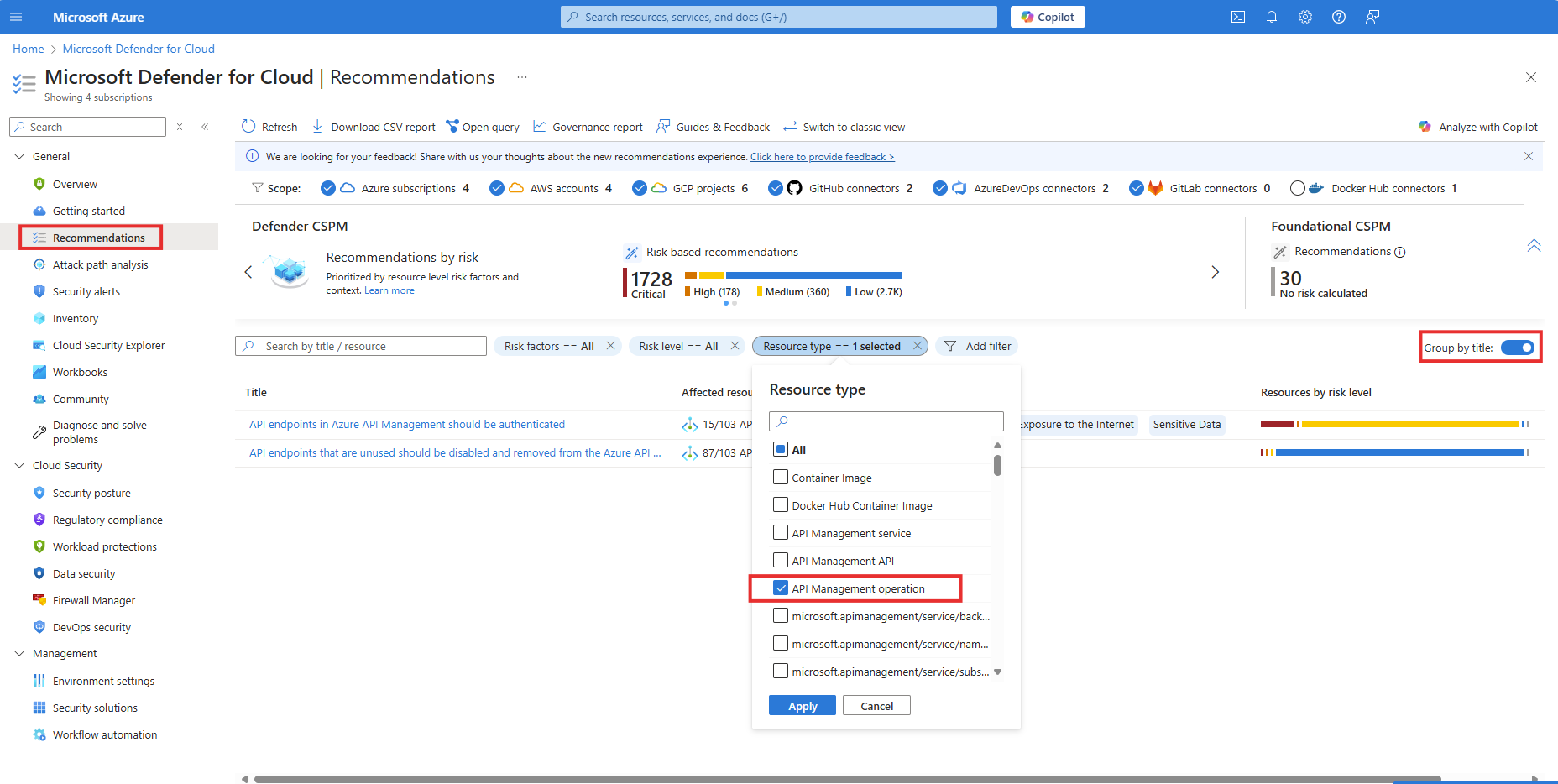Screen dimensions: 1558x784
Task: Click the DevOps security icon
Action: 39,627
